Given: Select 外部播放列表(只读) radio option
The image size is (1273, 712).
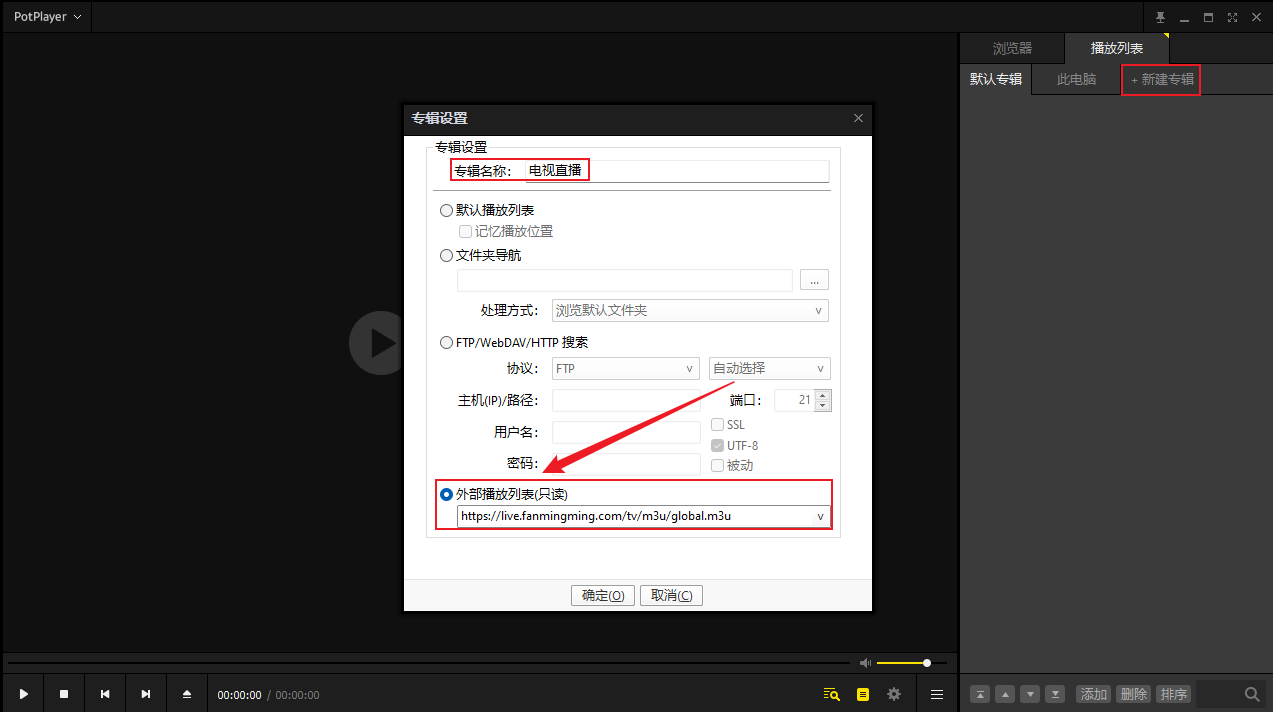Looking at the screenshot, I should click(504, 494).
